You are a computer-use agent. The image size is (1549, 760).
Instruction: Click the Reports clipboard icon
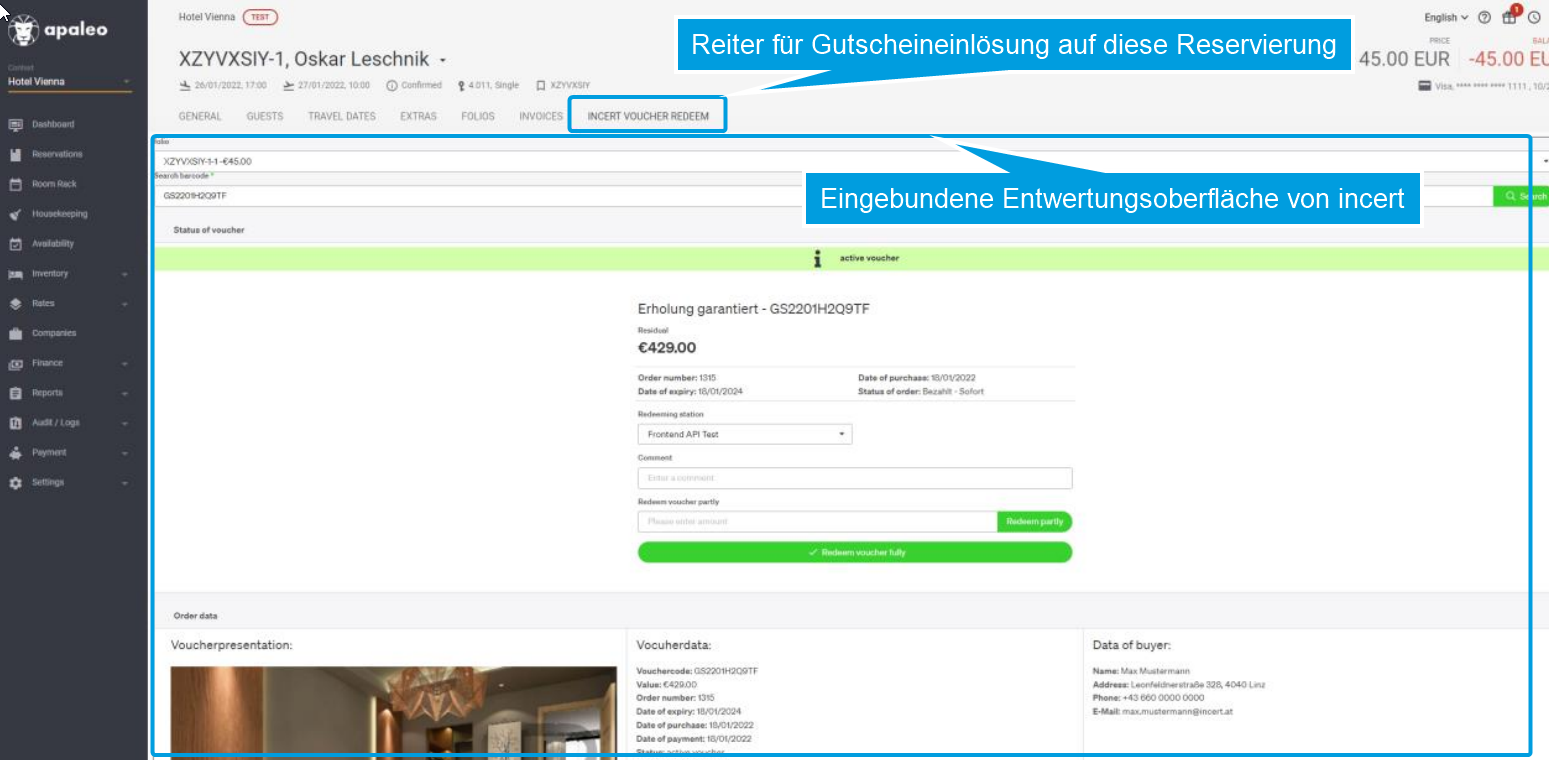[x=16, y=393]
